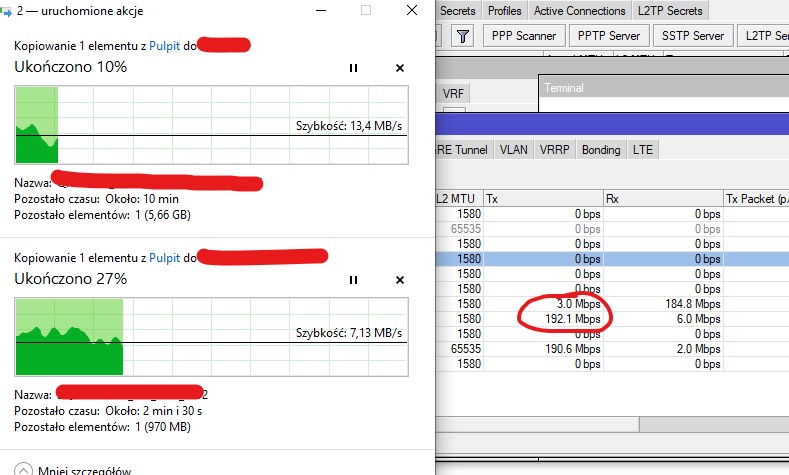
Task: Click the Terminal window title bar
Action: pyautogui.click(x=664, y=88)
